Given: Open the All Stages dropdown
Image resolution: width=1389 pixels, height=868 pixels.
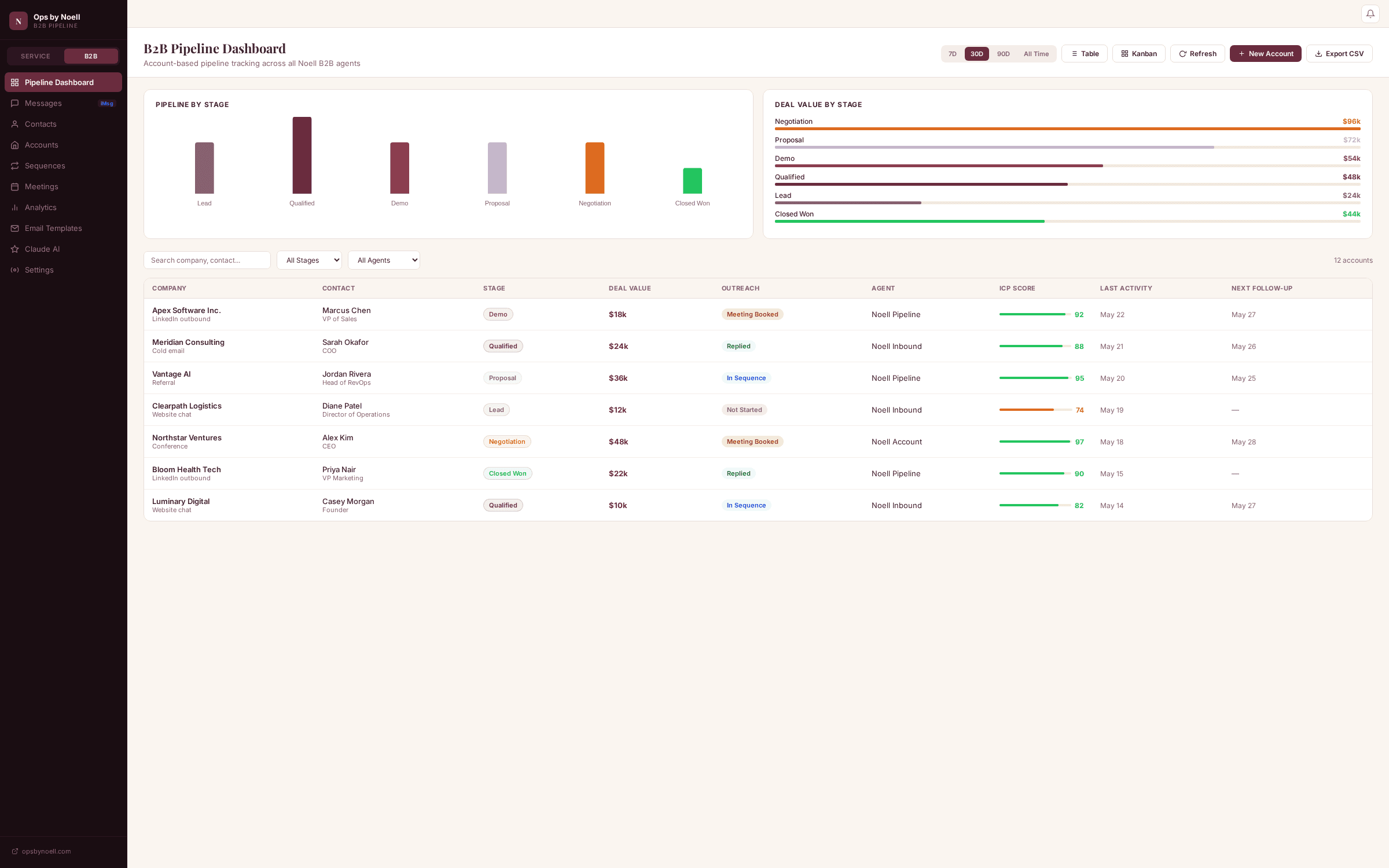Looking at the screenshot, I should tap(309, 260).
